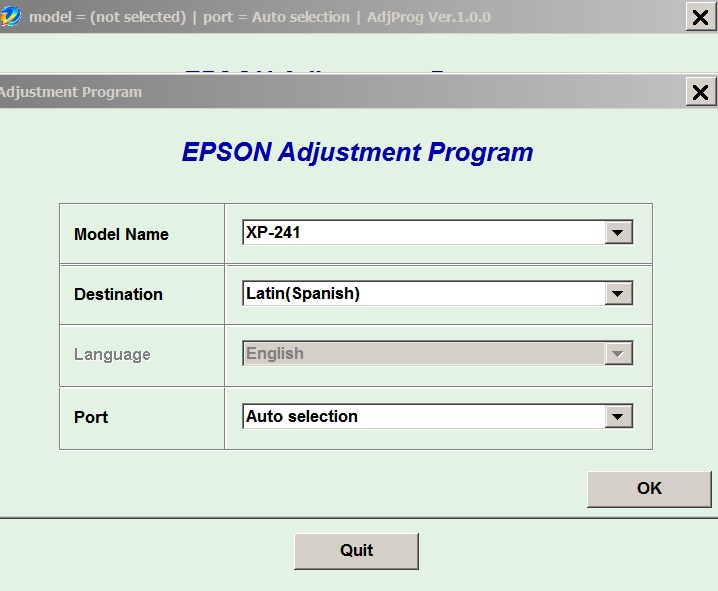Click the AdjProg application icon in title bar
This screenshot has height=591, width=718.
(x=12, y=17)
